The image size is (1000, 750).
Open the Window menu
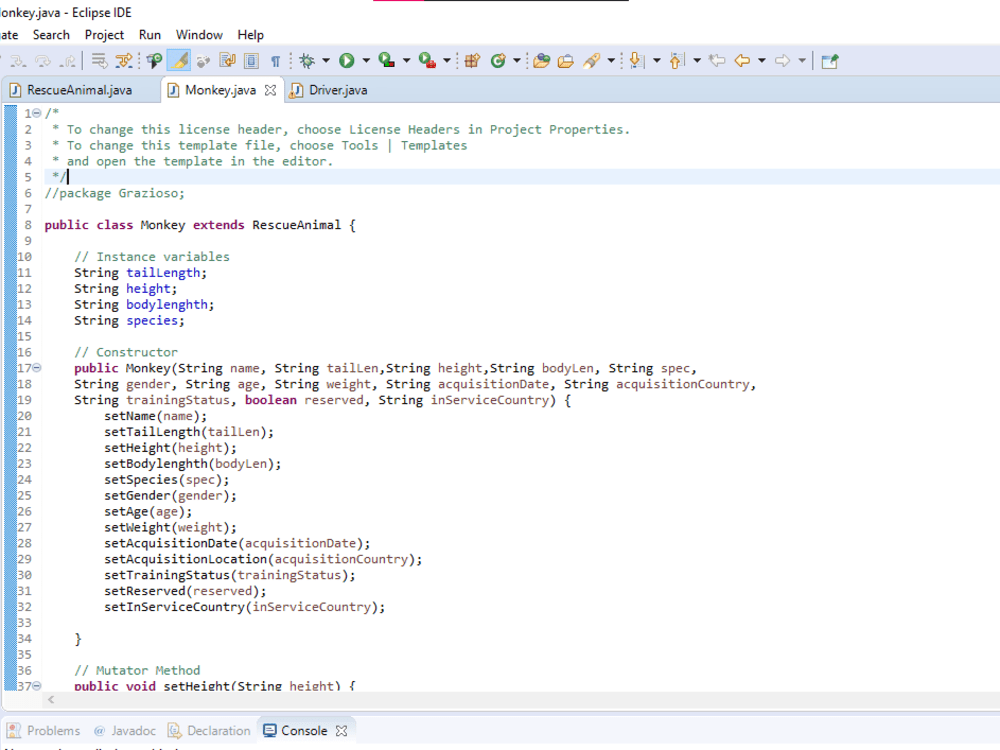(199, 34)
